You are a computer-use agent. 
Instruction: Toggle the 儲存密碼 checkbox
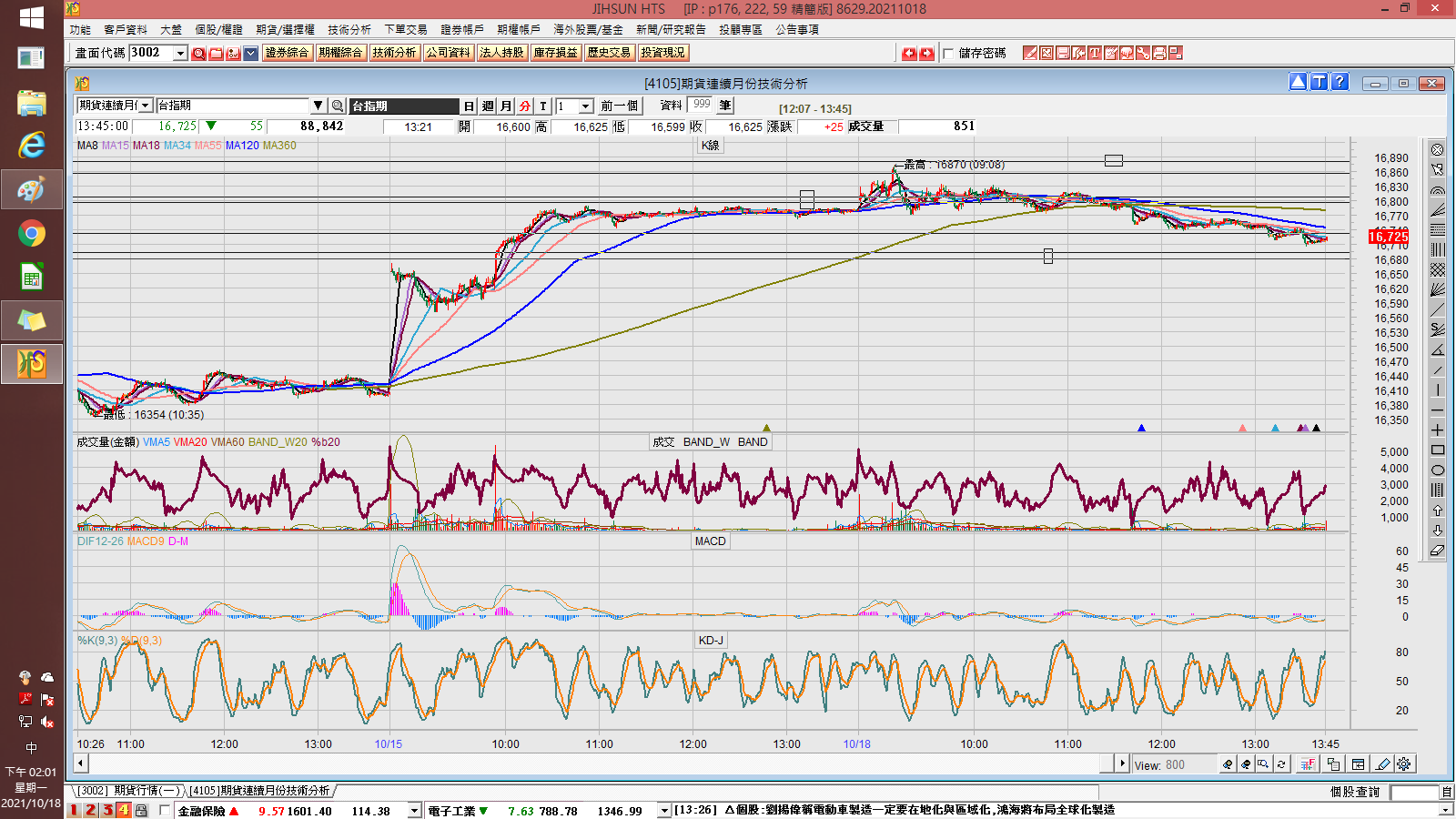tap(948, 54)
